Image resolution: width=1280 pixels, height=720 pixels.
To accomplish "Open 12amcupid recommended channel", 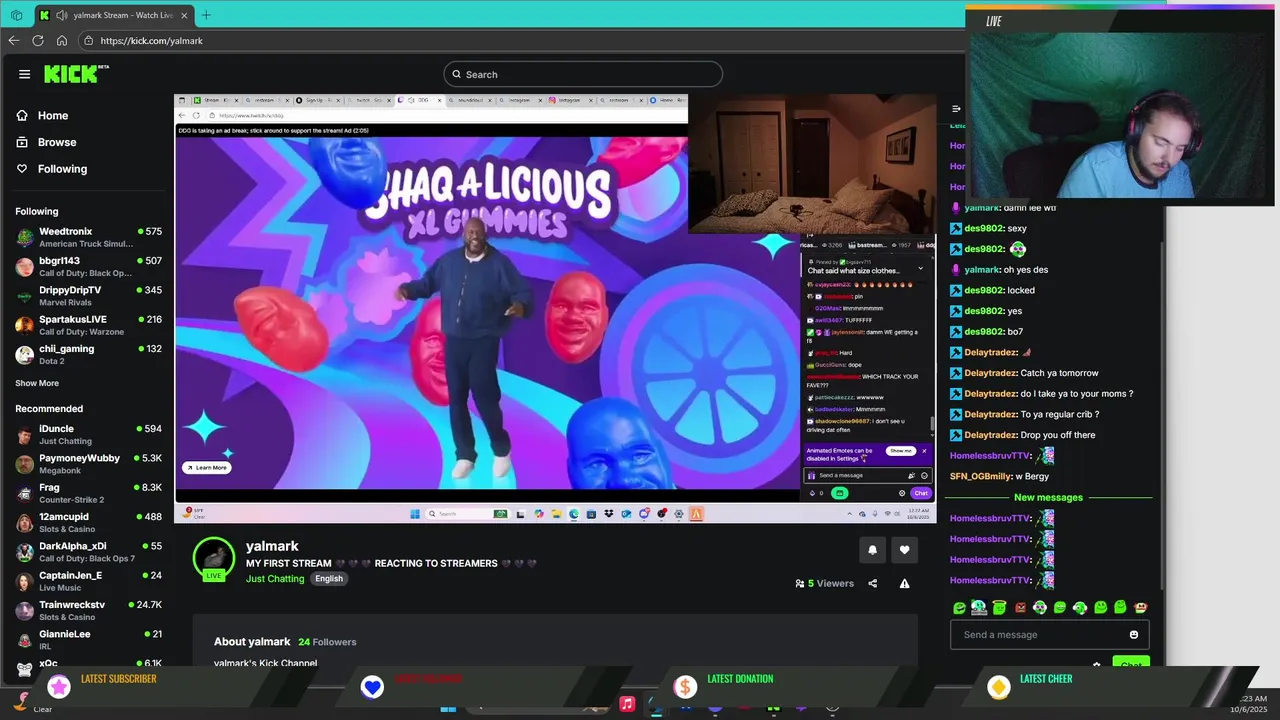I will click(88, 522).
